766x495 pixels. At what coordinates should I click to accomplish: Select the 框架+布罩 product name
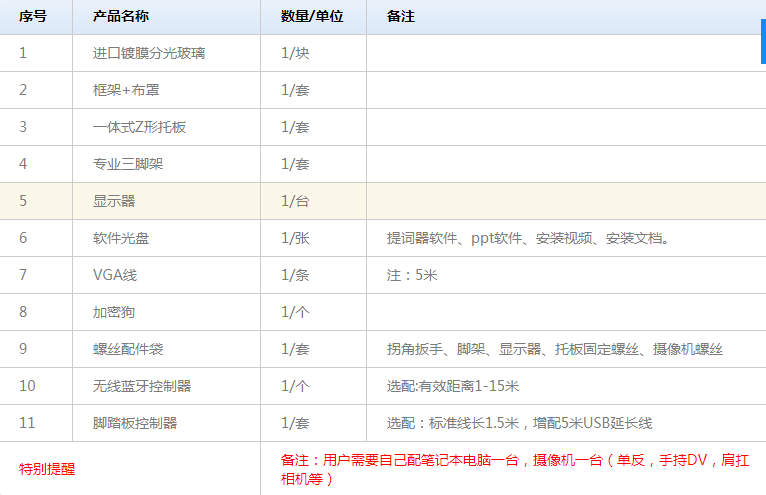pyautogui.click(x=125, y=90)
